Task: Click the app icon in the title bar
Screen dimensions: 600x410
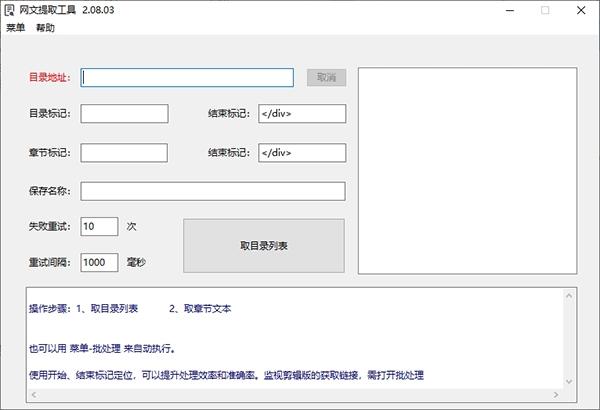Action: click(x=10, y=10)
